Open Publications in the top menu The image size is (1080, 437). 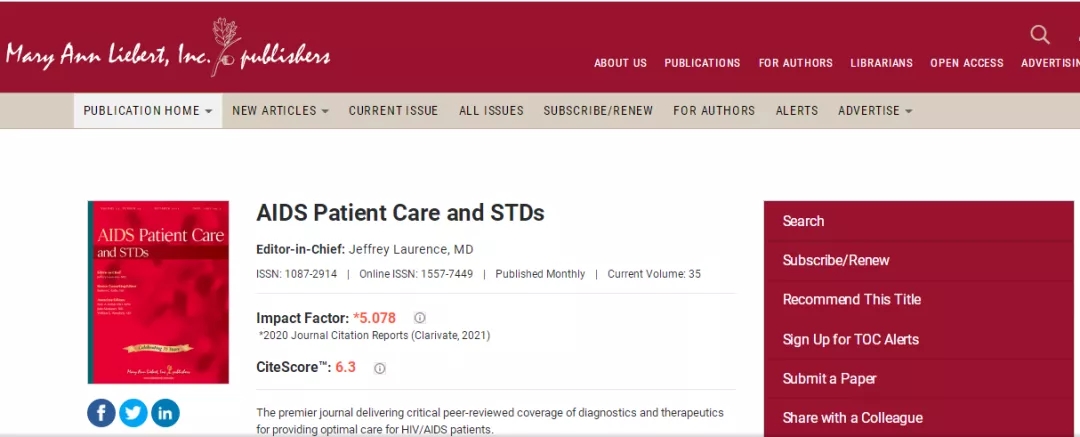point(702,63)
